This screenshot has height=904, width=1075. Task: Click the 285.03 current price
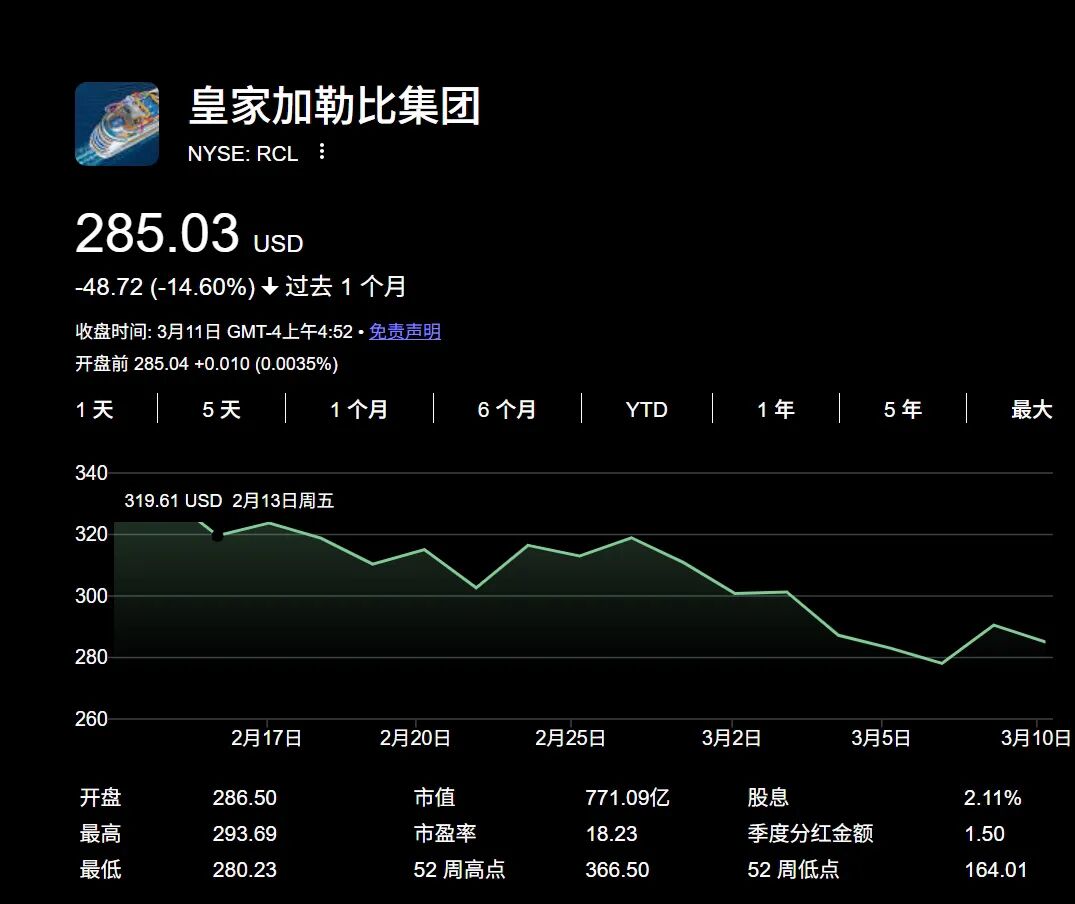(157, 233)
